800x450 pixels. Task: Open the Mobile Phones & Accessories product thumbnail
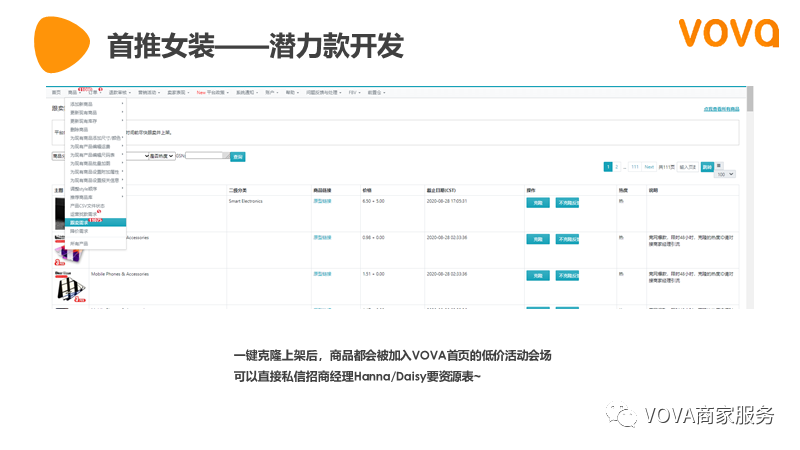pos(68,287)
